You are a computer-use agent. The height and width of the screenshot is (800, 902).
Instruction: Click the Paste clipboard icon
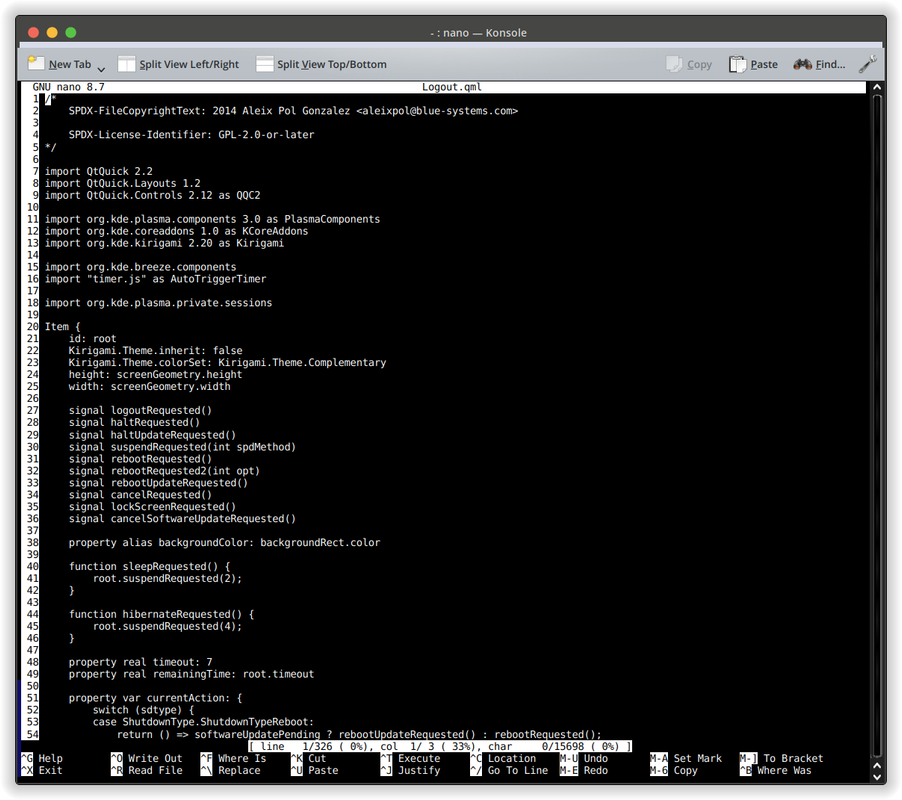[737, 64]
